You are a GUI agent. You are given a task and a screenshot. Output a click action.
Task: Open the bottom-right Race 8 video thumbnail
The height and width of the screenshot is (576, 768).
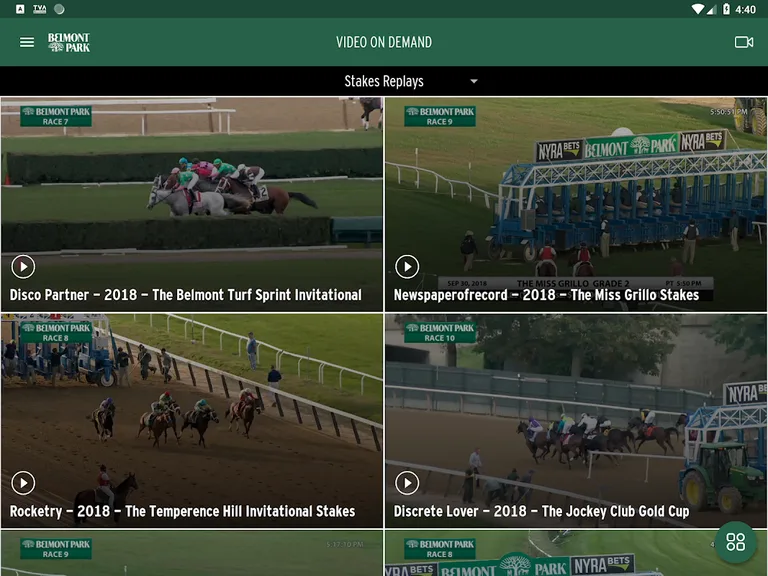(576, 553)
